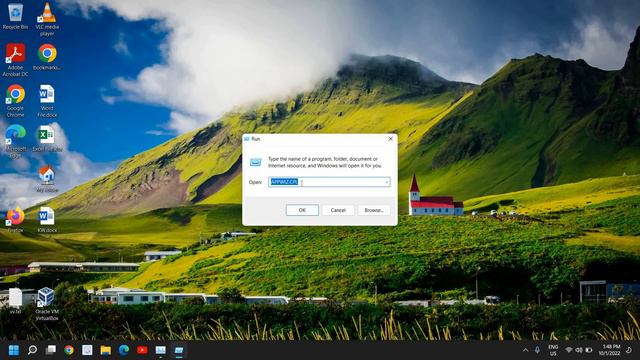Expand the Open field history dropdown
The image size is (640, 360).
pyautogui.click(x=387, y=182)
